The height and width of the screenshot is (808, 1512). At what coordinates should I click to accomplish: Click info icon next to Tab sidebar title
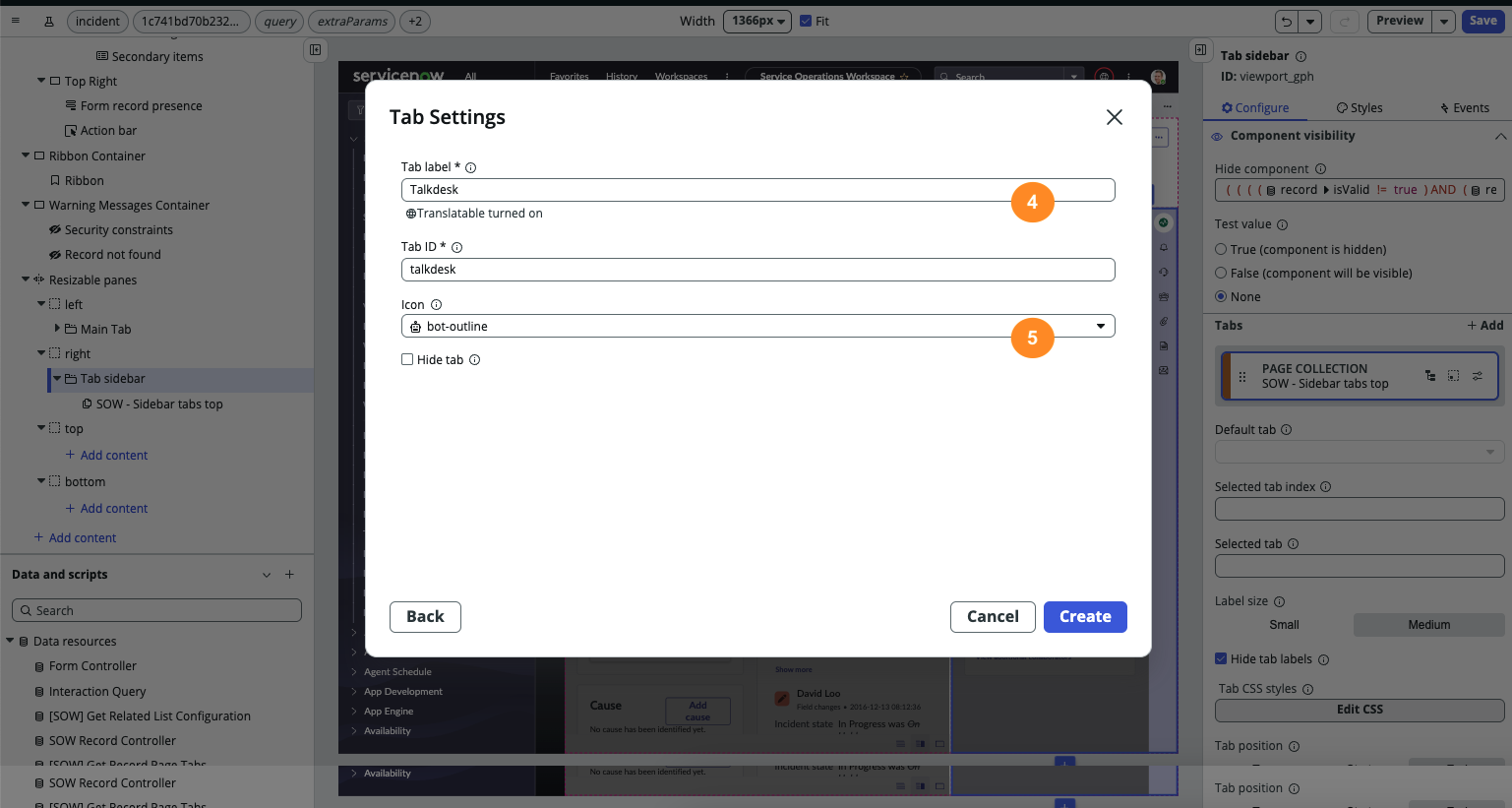tap(1300, 56)
